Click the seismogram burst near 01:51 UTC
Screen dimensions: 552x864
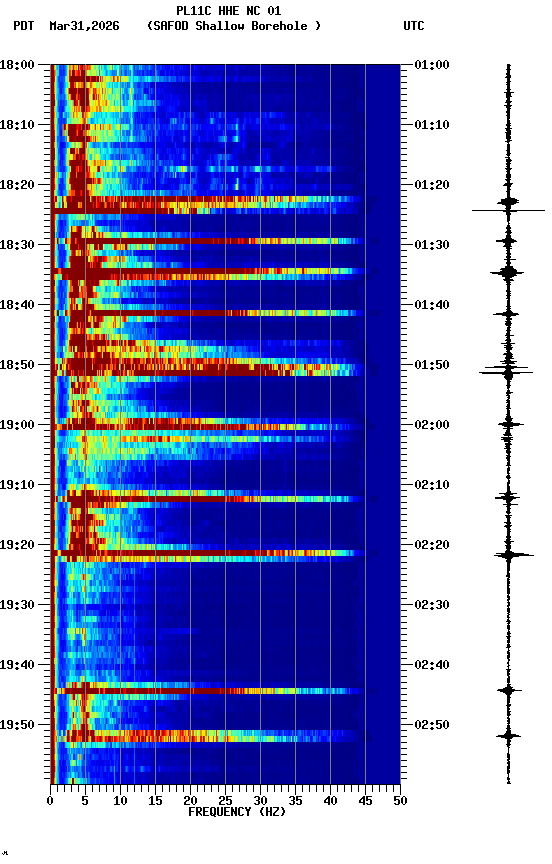(x=507, y=372)
